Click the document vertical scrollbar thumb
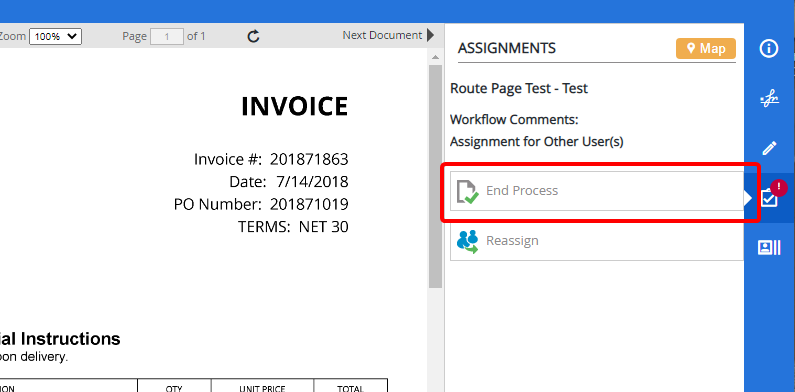Viewport: 795px width, 392px height. coord(436,176)
